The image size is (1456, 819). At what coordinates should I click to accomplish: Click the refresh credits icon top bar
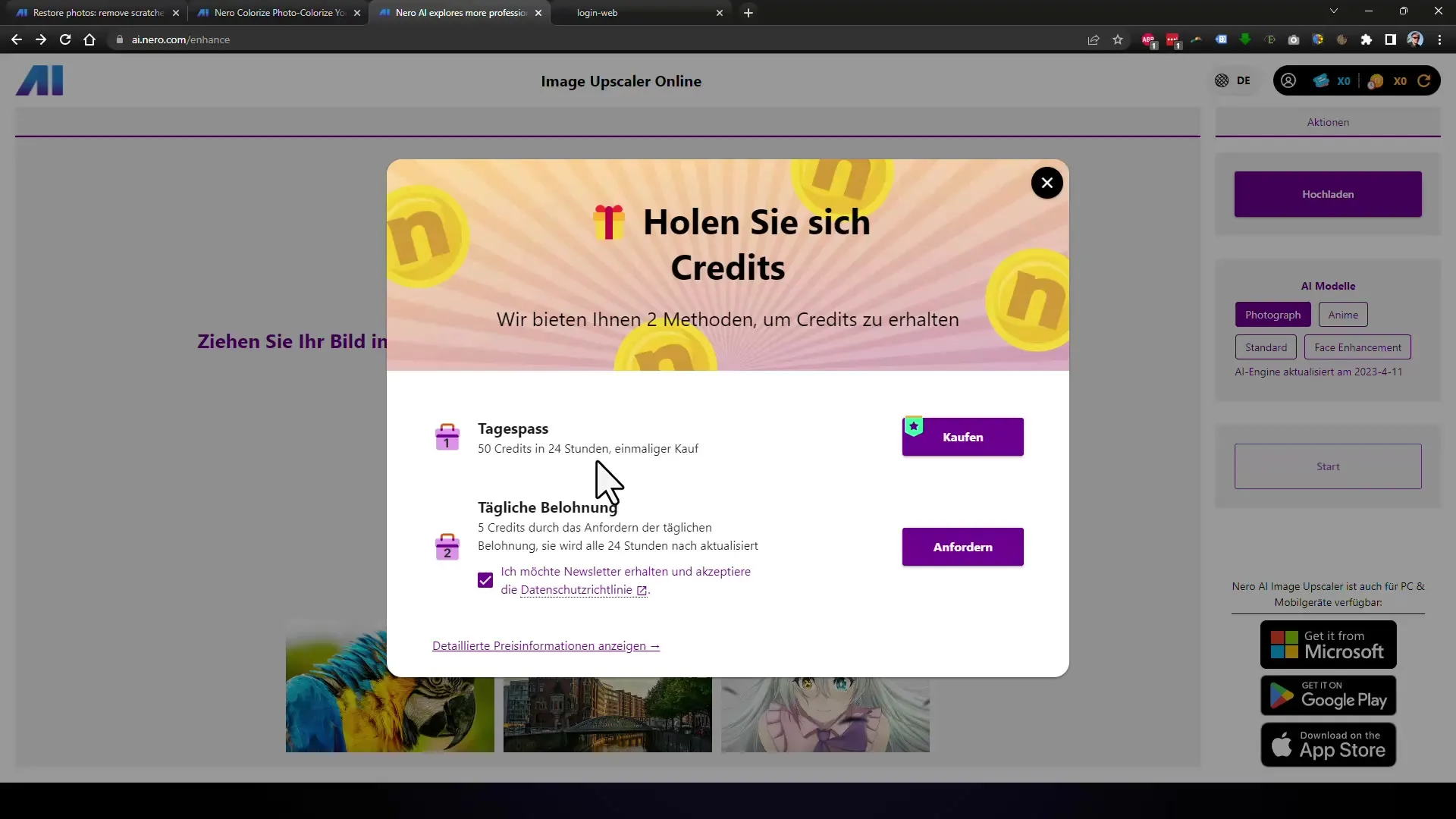[1426, 80]
